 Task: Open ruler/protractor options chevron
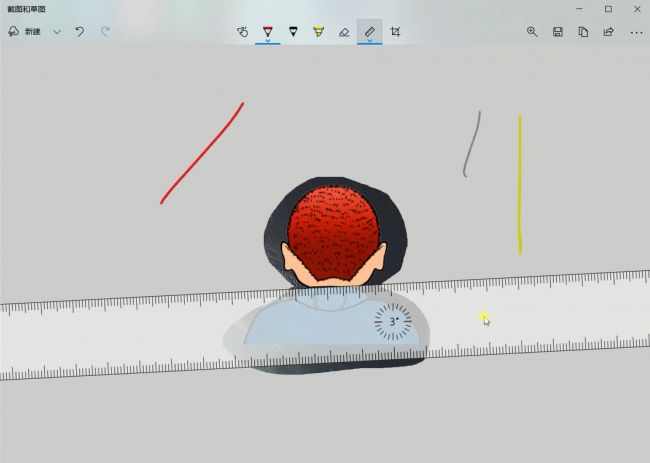[x=370, y=41]
